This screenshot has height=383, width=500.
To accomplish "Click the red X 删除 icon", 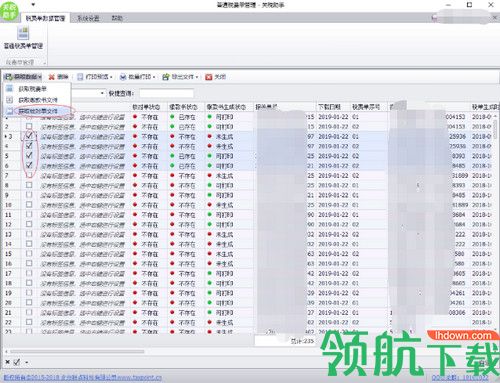I will (52, 77).
